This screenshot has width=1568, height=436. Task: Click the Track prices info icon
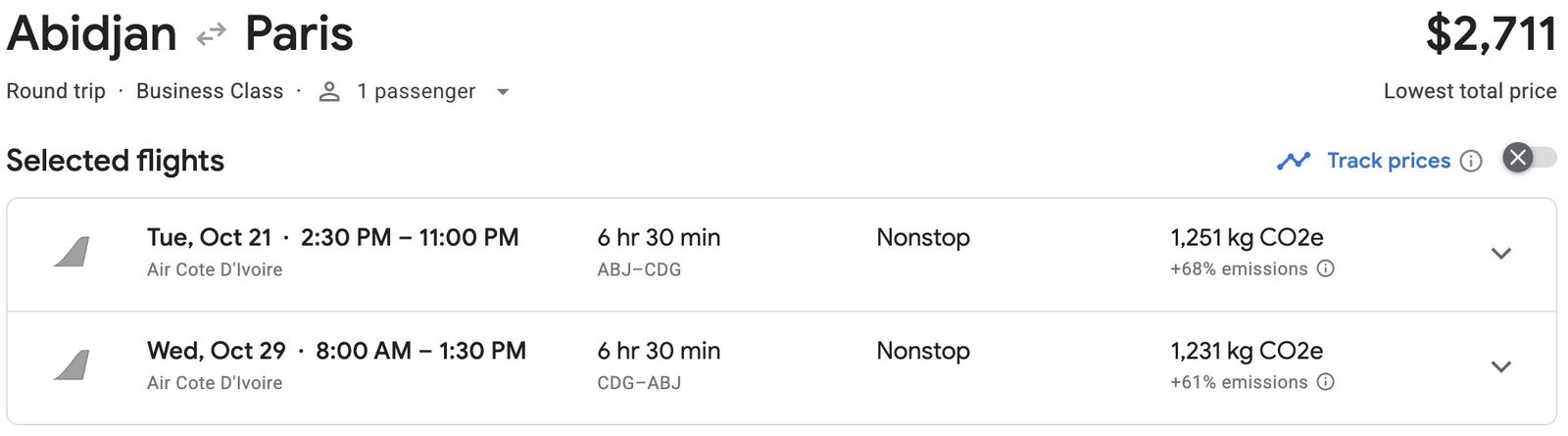(1471, 161)
